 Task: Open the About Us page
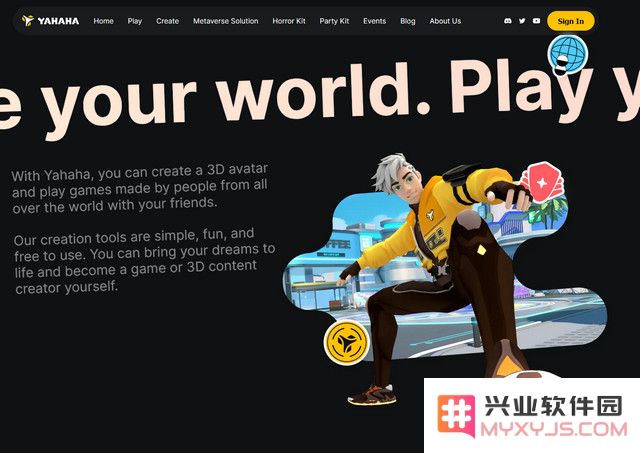[x=445, y=21]
